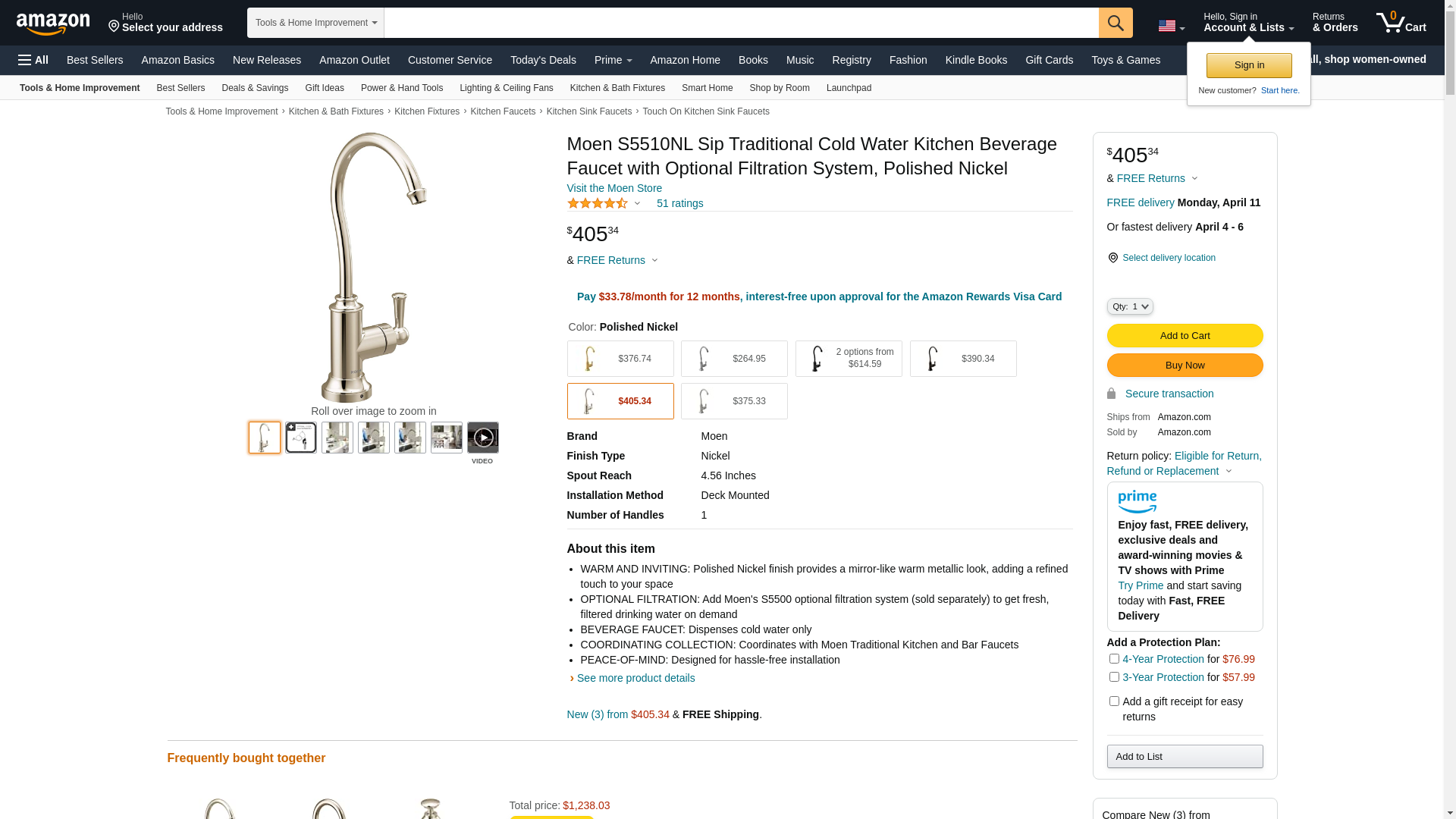The width and height of the screenshot is (1456, 819).
Task: Click the Amazon logo
Action: pos(53,24)
